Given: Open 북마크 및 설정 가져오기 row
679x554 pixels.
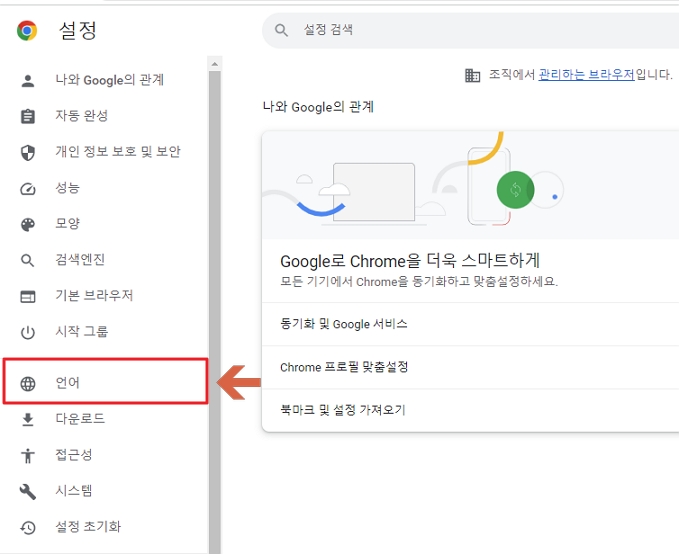Looking at the screenshot, I should click(470, 410).
